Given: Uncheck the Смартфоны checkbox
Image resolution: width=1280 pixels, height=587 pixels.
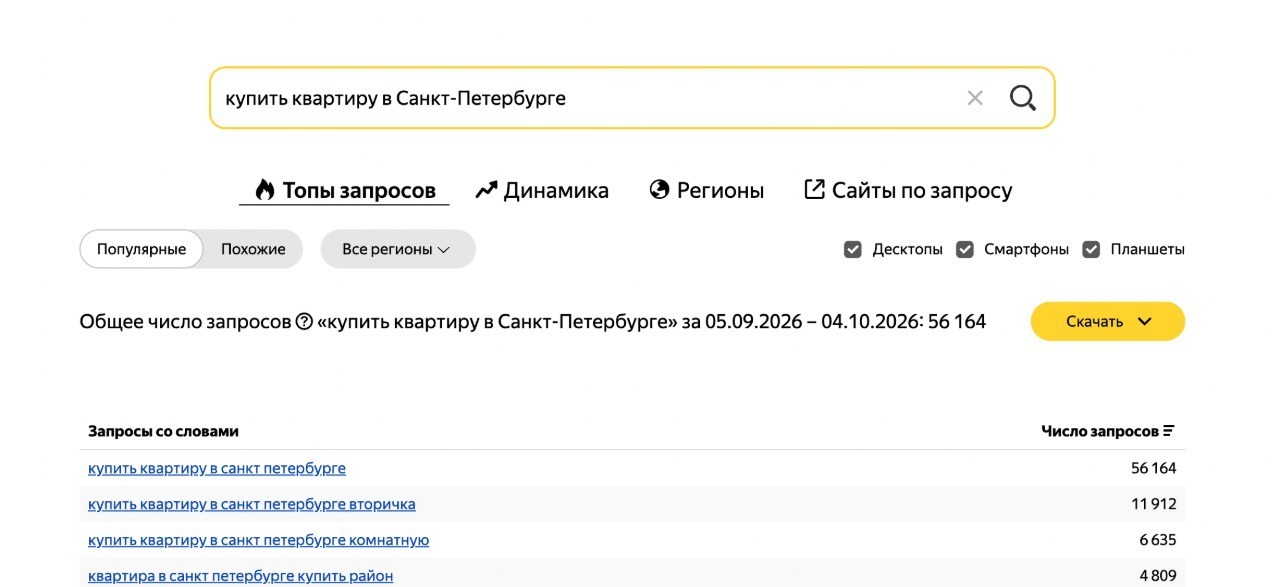Looking at the screenshot, I should pyautogui.click(x=965, y=249).
